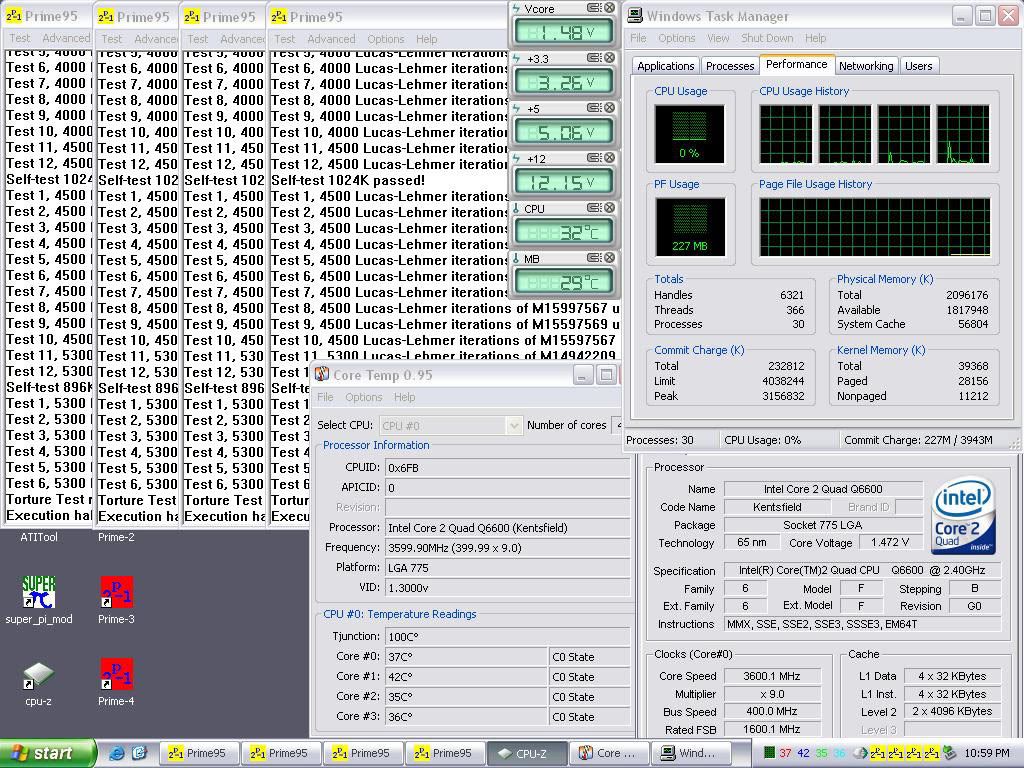
Task: Open settings icon on the +5 voltage widget
Action: click(x=594, y=108)
